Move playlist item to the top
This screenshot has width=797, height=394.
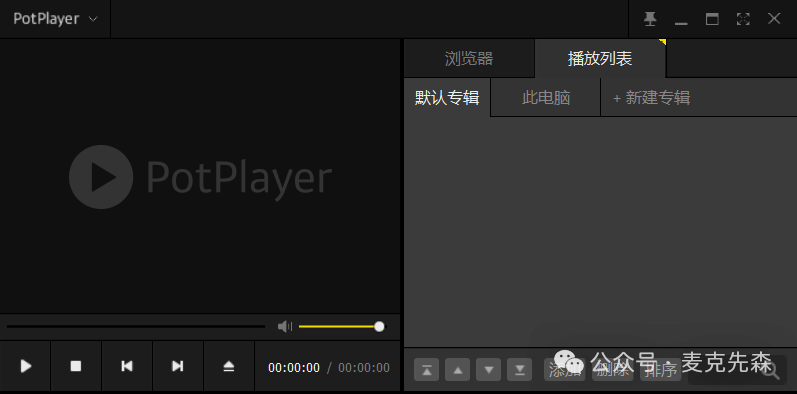(x=426, y=370)
